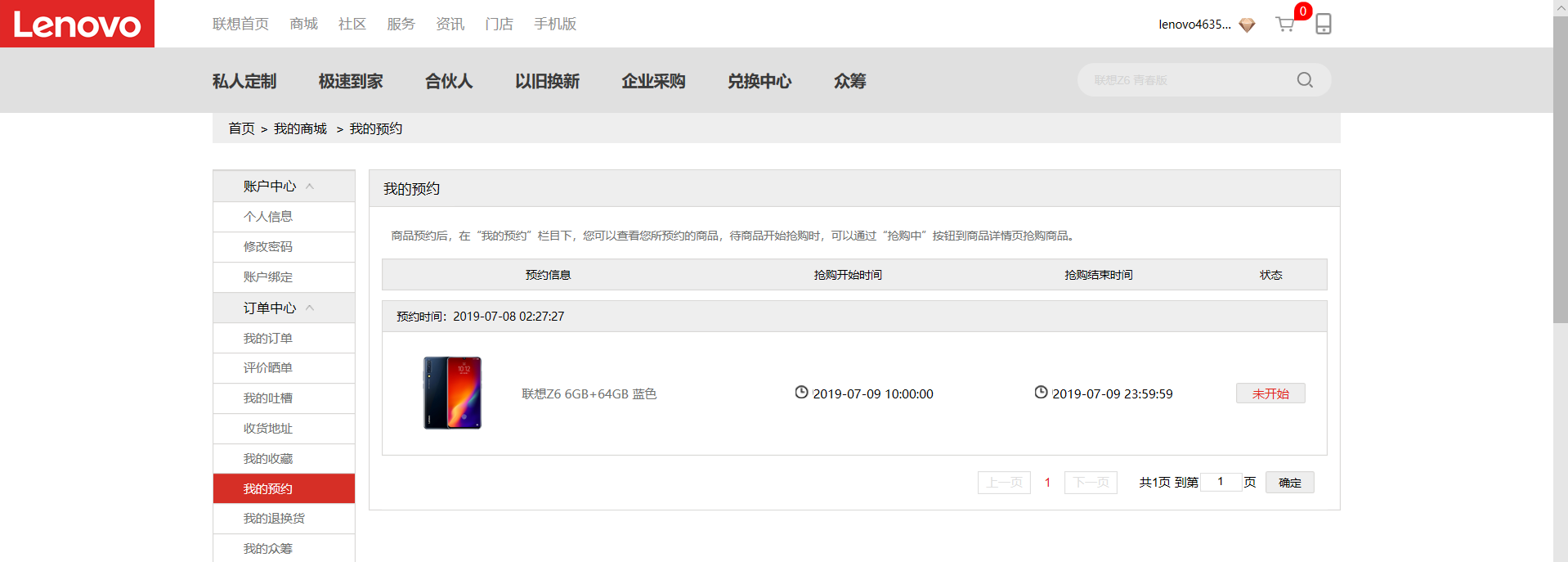Click 我的商城 in the breadcrumb
1568x562 pixels.
300,128
